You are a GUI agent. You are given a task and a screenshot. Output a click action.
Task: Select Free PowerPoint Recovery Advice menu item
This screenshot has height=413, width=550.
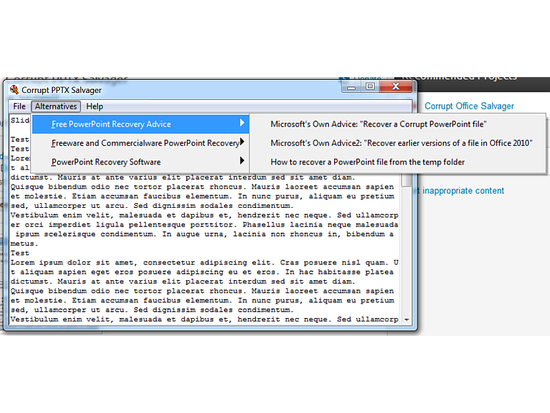(x=141, y=124)
